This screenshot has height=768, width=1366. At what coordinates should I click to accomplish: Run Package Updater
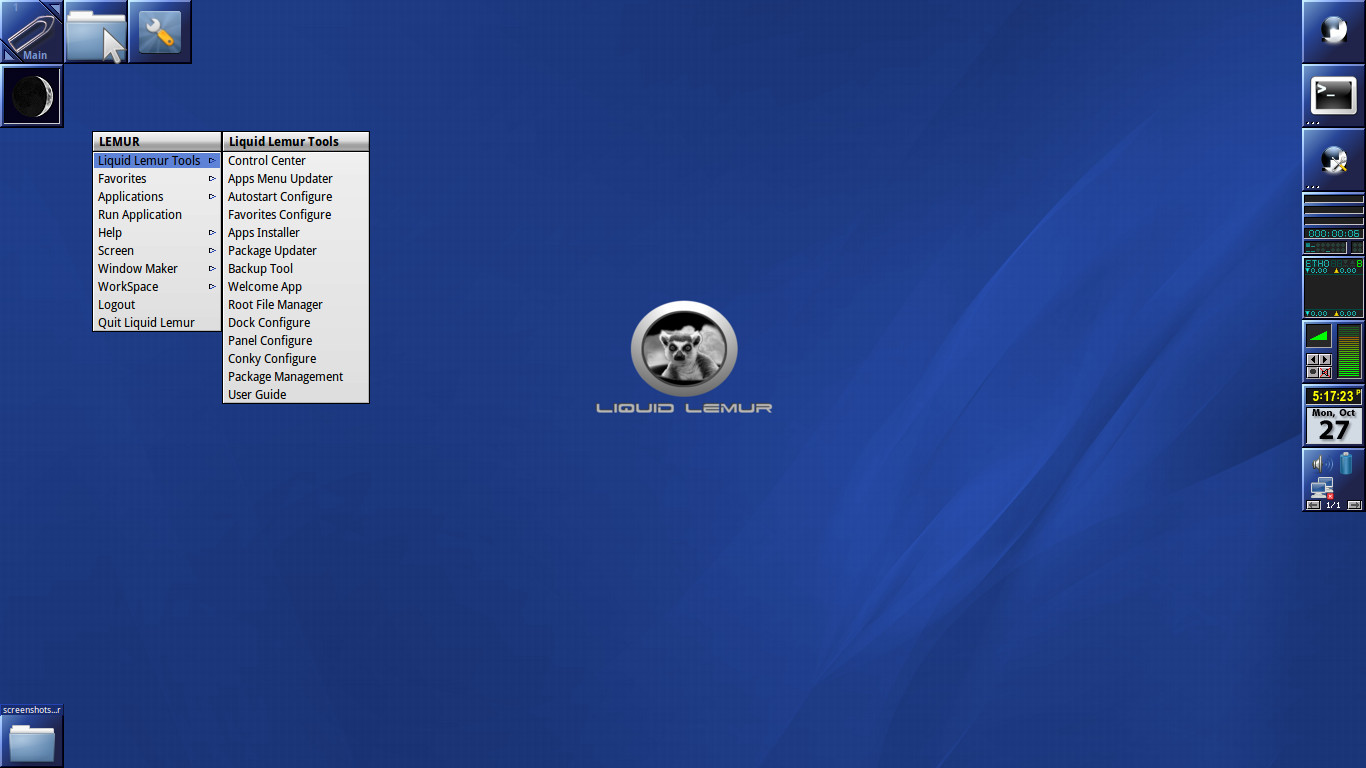coord(296,251)
